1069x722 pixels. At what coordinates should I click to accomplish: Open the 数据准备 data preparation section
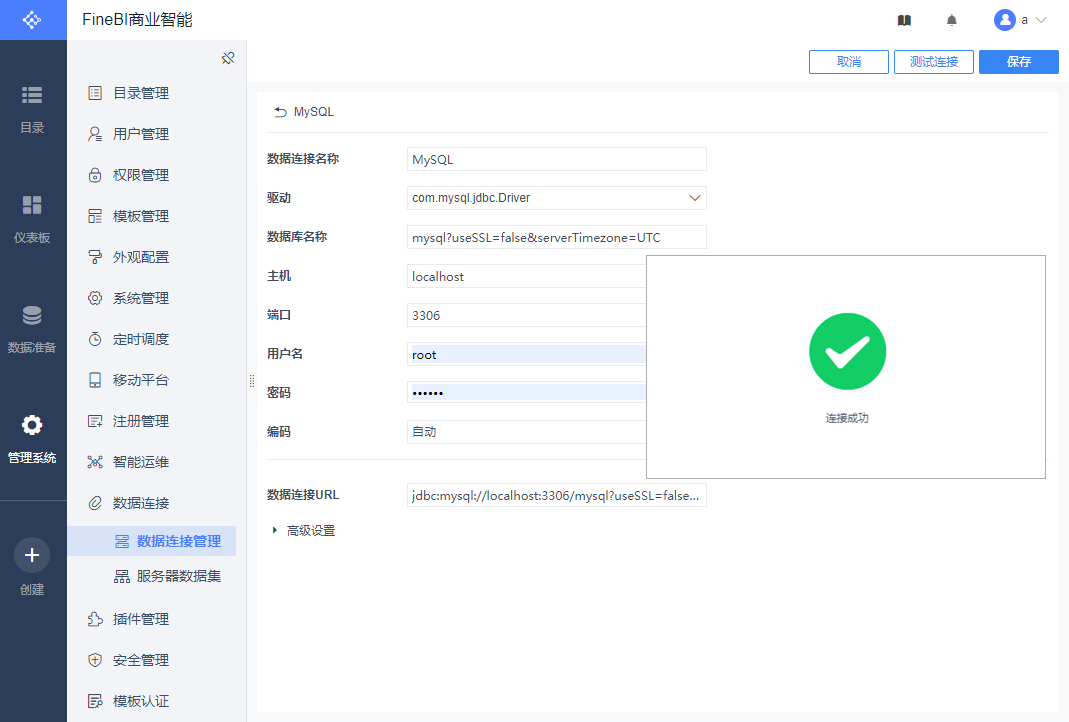point(32,329)
